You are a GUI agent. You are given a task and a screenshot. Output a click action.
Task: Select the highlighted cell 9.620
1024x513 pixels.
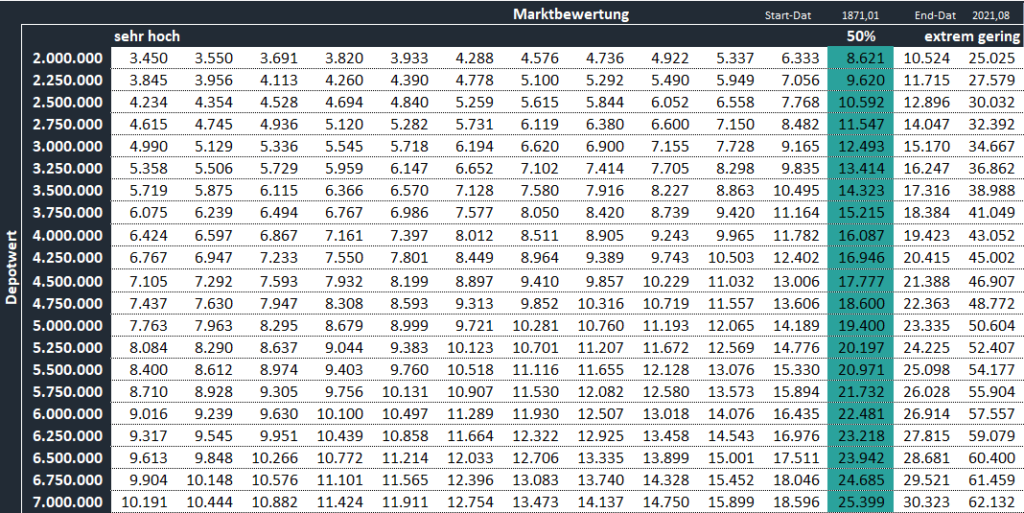(865, 80)
